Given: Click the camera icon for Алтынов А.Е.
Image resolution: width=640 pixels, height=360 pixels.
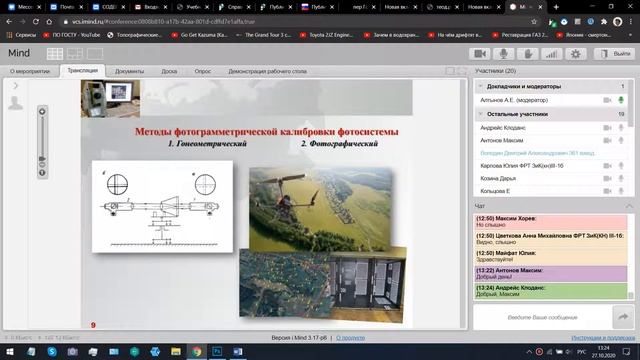Looking at the screenshot, I should tap(607, 100).
